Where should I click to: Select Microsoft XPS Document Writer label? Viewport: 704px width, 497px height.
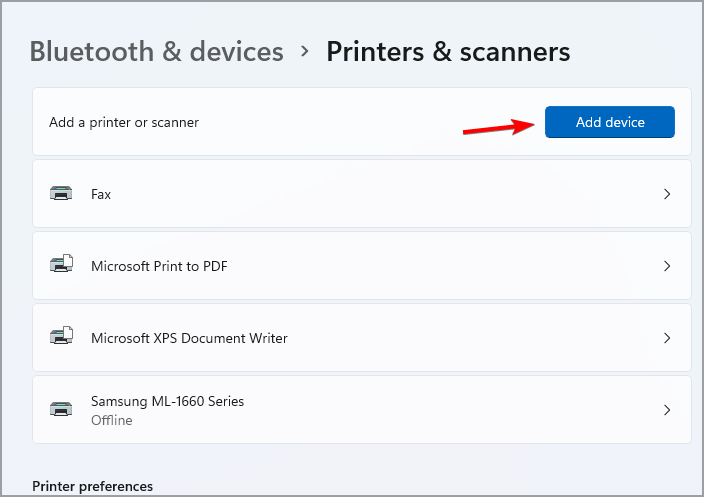(189, 338)
